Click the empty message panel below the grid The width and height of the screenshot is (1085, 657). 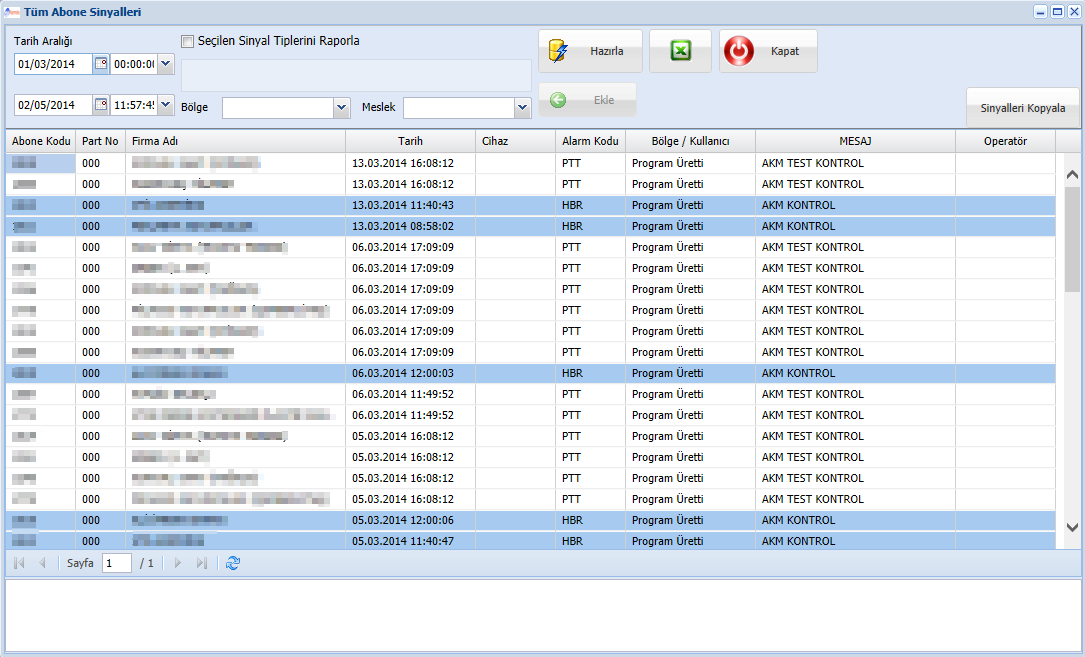tap(542, 615)
